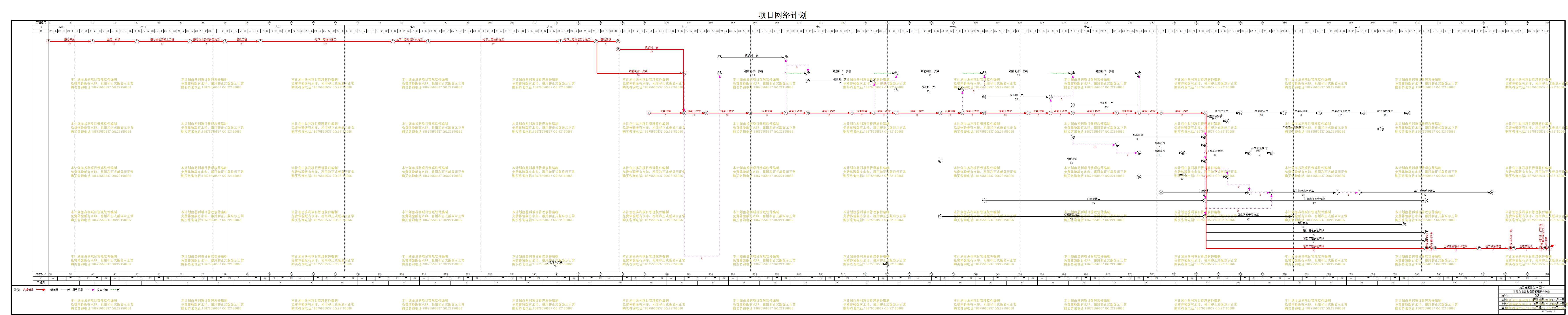Click network node 10

[596, 41]
